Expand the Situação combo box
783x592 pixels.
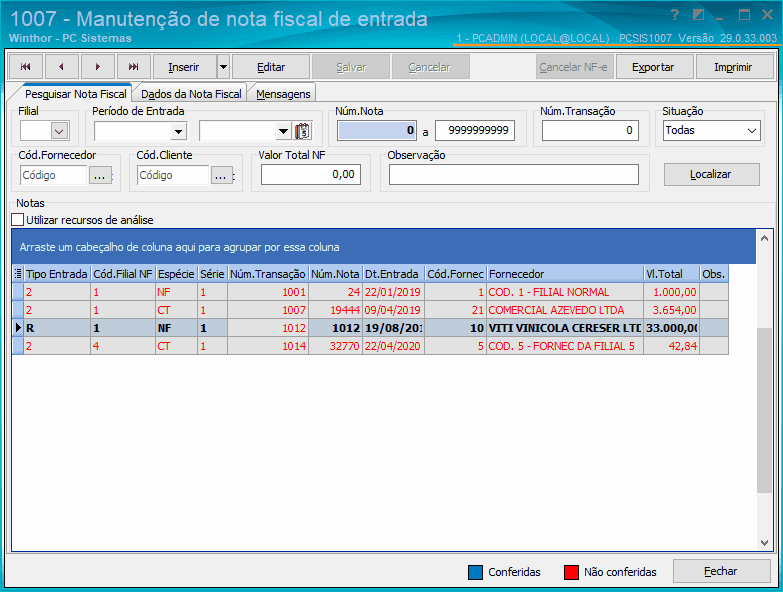752,131
